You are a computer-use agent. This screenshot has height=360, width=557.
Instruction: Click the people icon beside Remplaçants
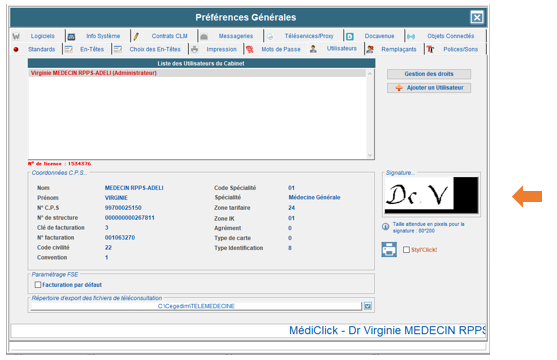(x=370, y=49)
